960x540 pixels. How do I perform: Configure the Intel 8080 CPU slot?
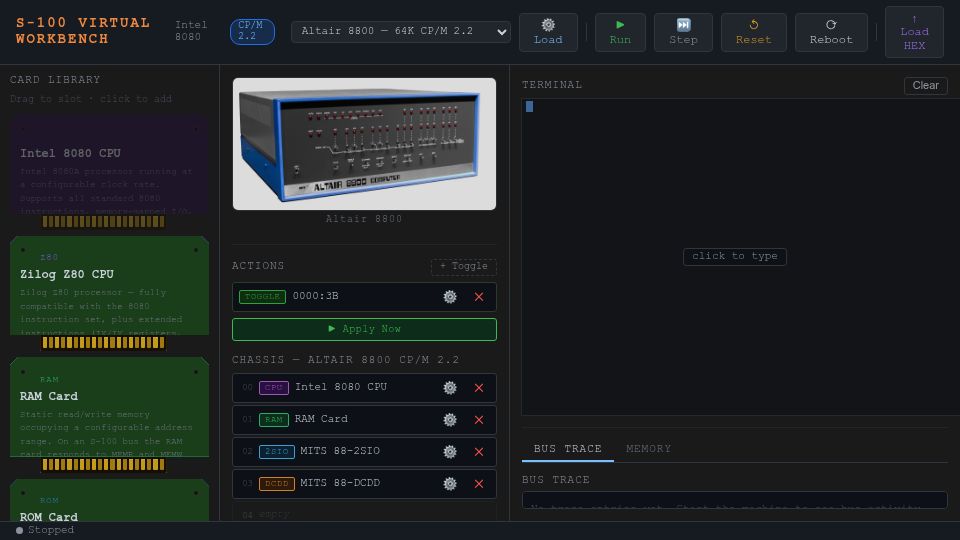click(x=450, y=388)
